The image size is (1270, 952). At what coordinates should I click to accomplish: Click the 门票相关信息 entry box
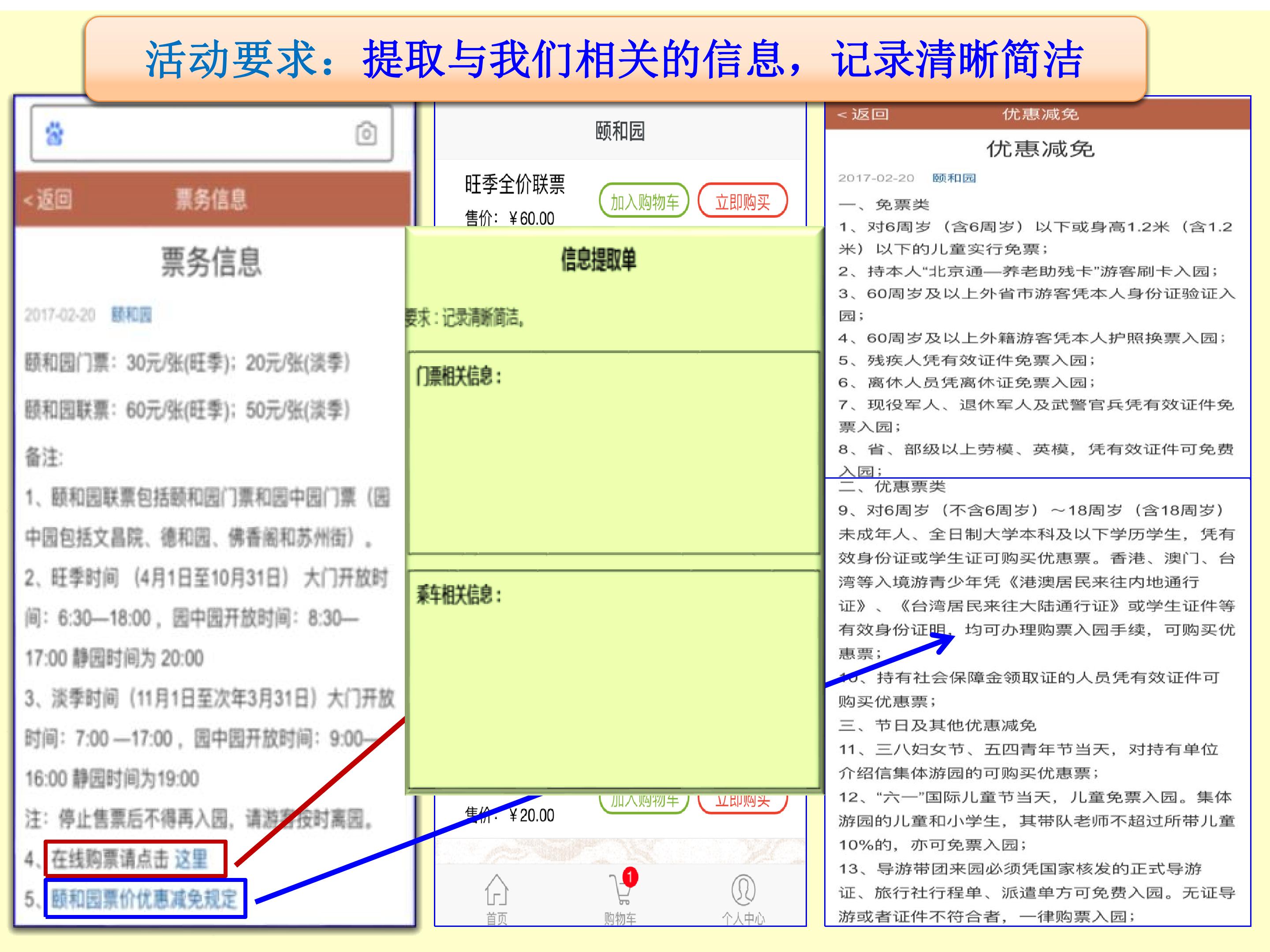click(613, 453)
